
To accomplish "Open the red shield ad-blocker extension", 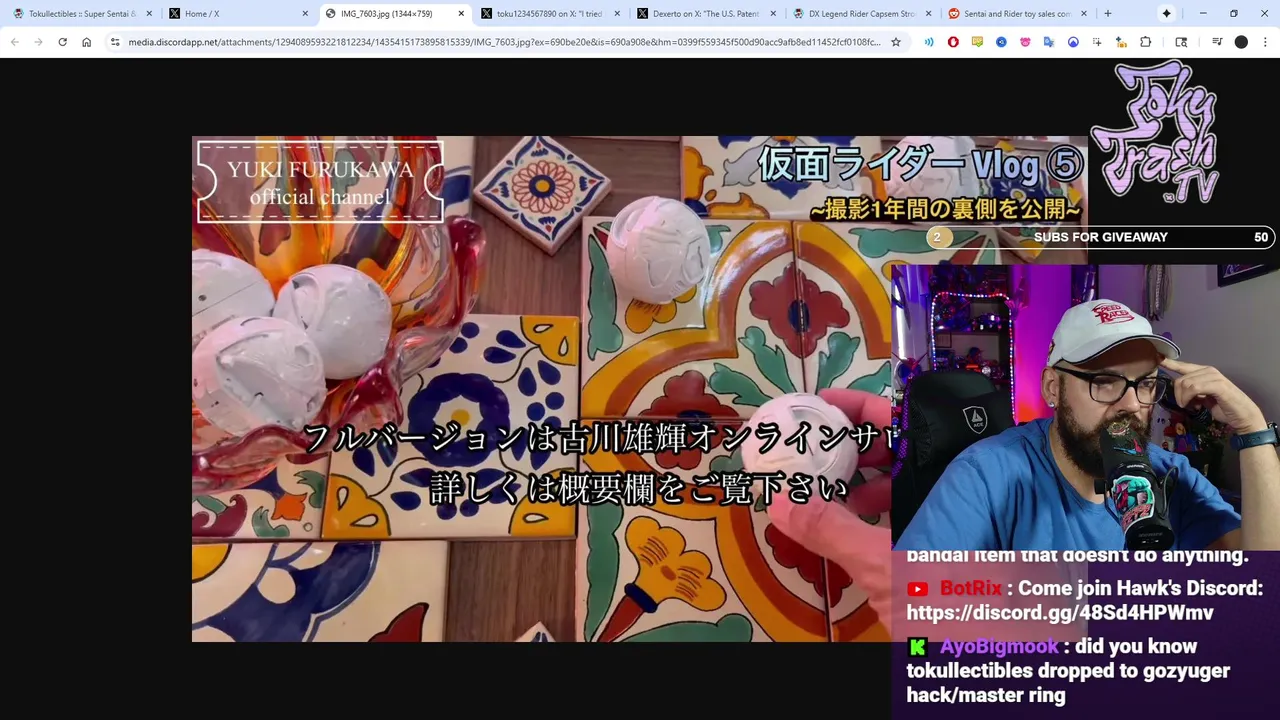I will click(x=953, y=42).
